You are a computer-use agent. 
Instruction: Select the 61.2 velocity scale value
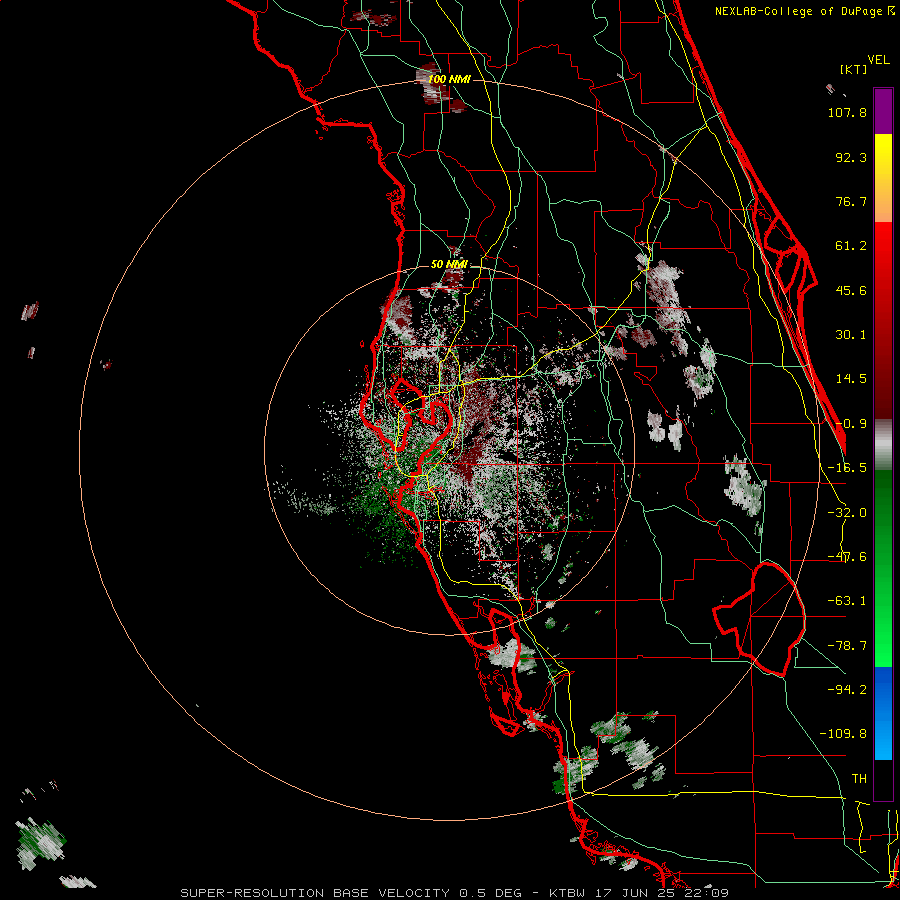coord(851,246)
